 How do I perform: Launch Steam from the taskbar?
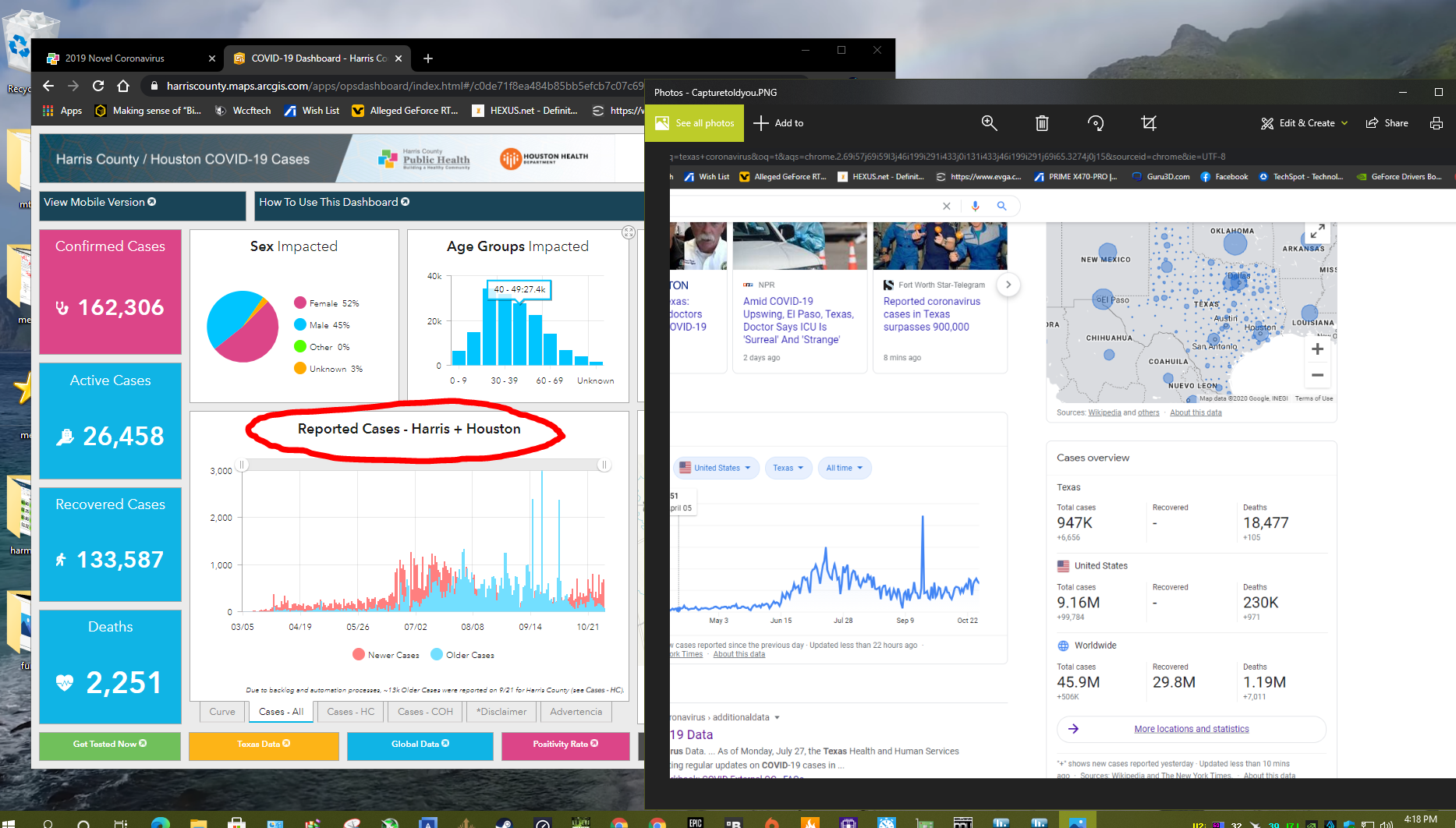click(505, 823)
